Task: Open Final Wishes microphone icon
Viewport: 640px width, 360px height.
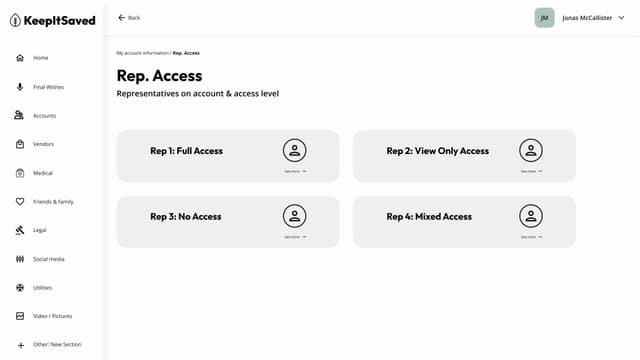Action: 20,87
